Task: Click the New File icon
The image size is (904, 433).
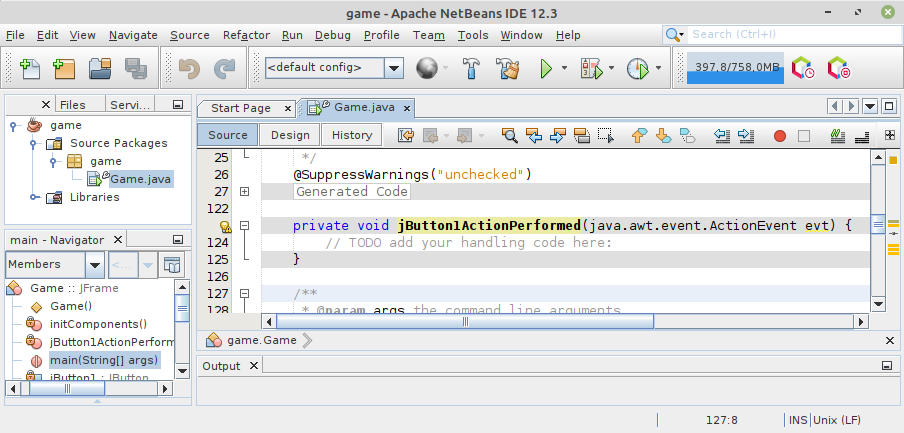Action: coord(30,69)
